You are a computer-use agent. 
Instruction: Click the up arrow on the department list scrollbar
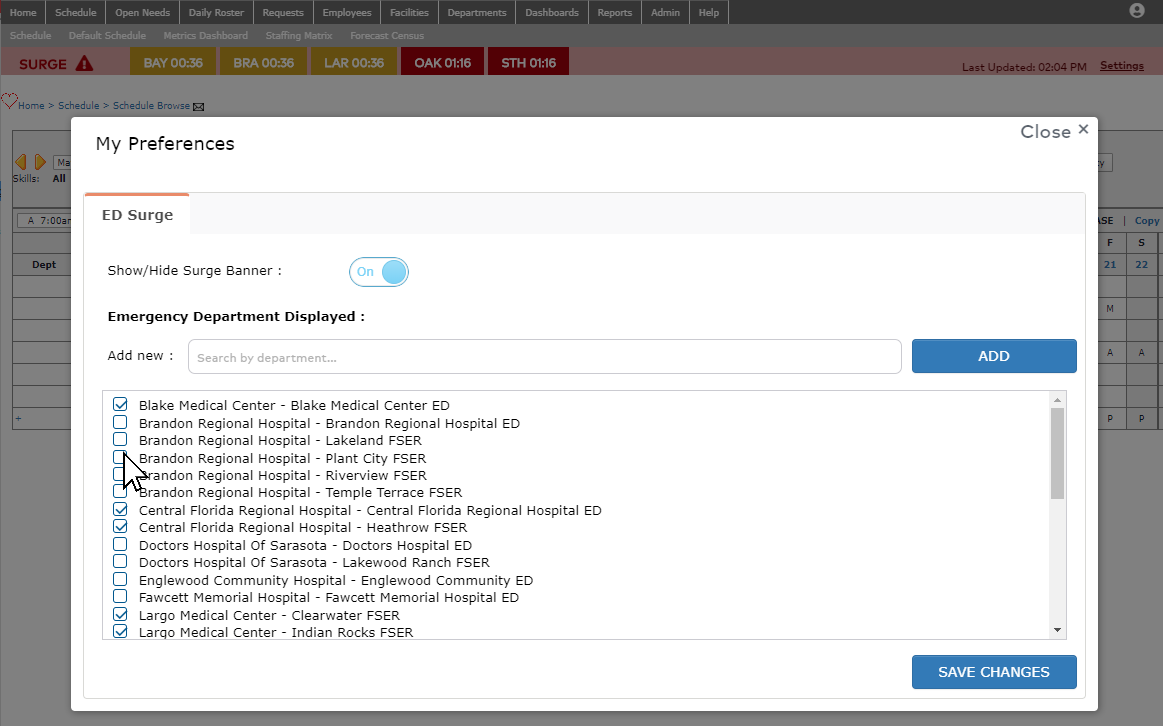tap(1057, 397)
